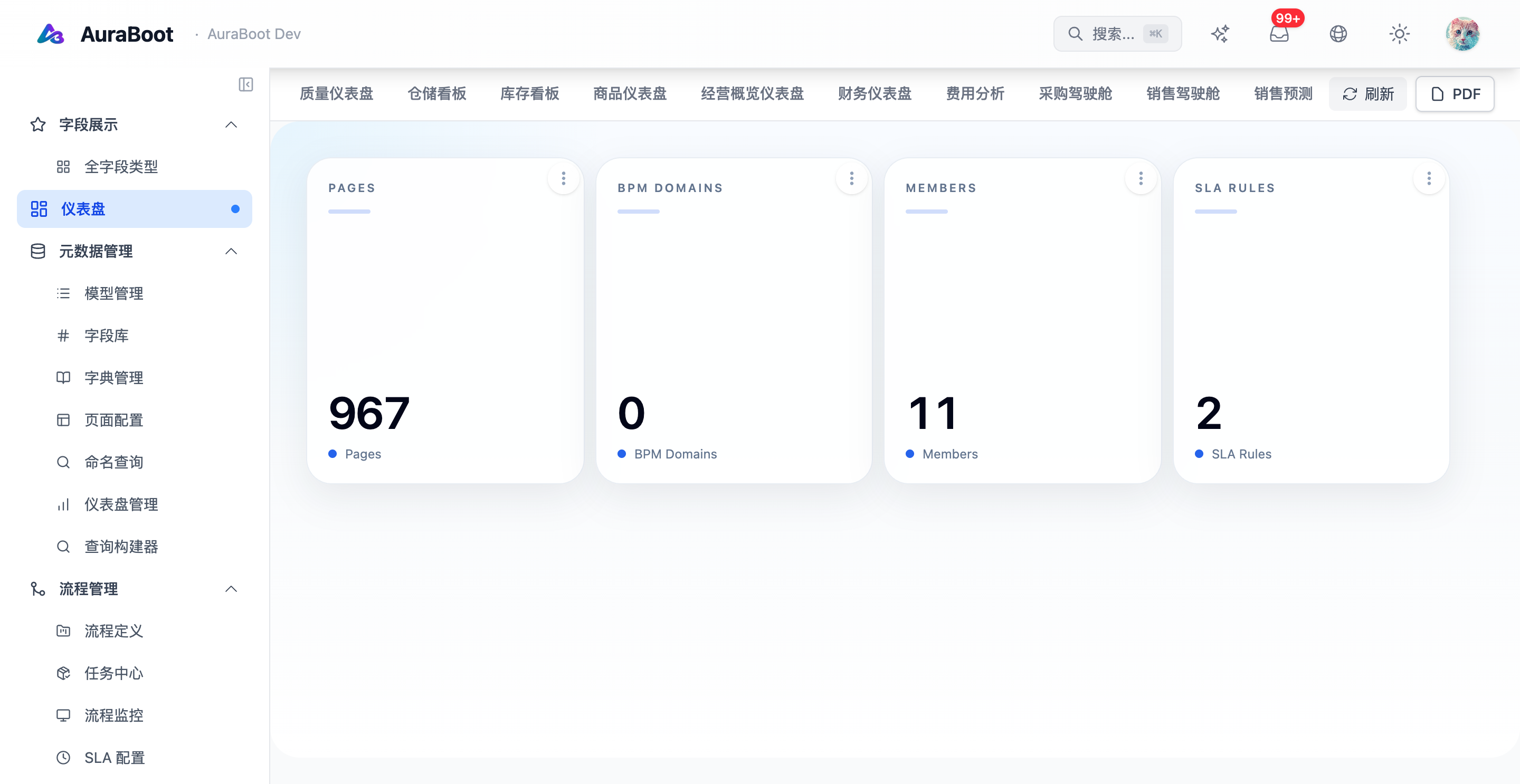
Task: Click the magnifier icon beside 命名查询
Action: (63, 462)
